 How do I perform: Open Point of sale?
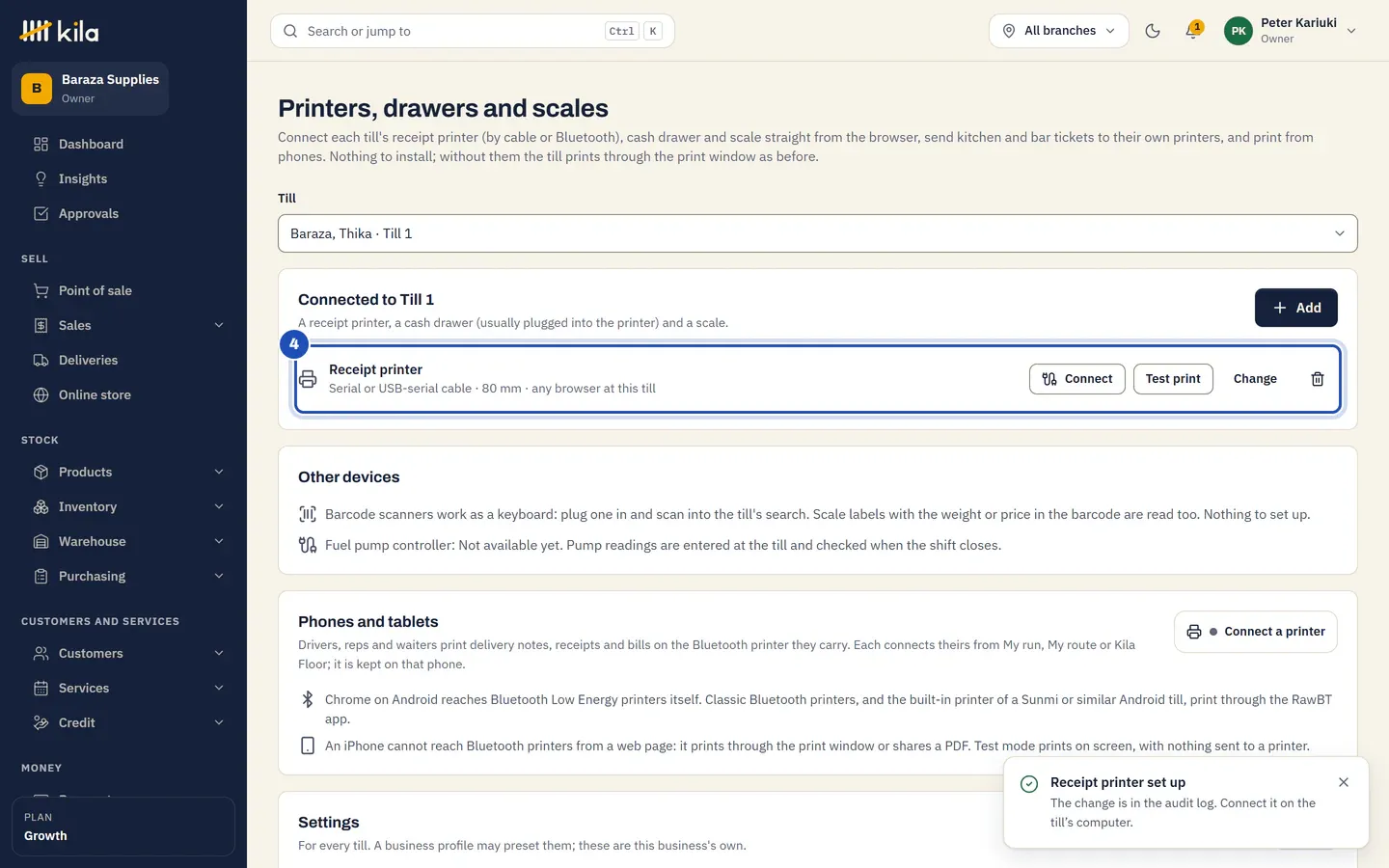[123, 291]
